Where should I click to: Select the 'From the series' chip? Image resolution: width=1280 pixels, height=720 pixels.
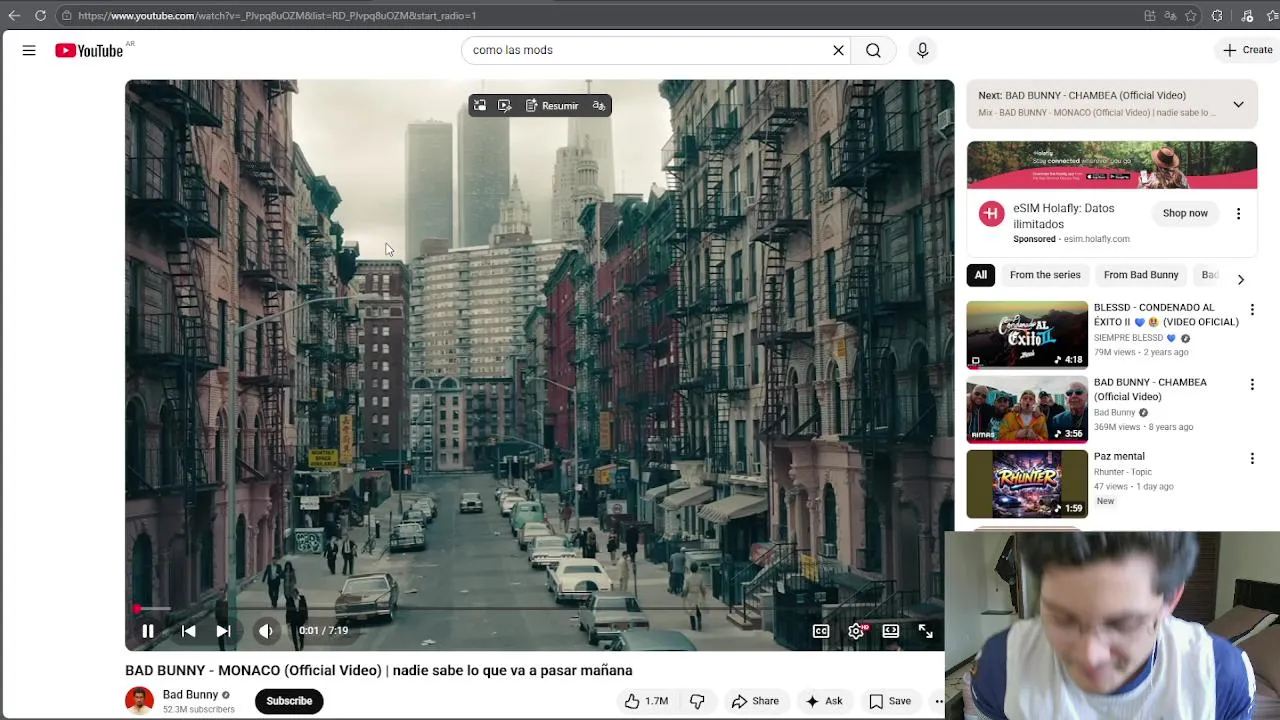(x=1045, y=275)
